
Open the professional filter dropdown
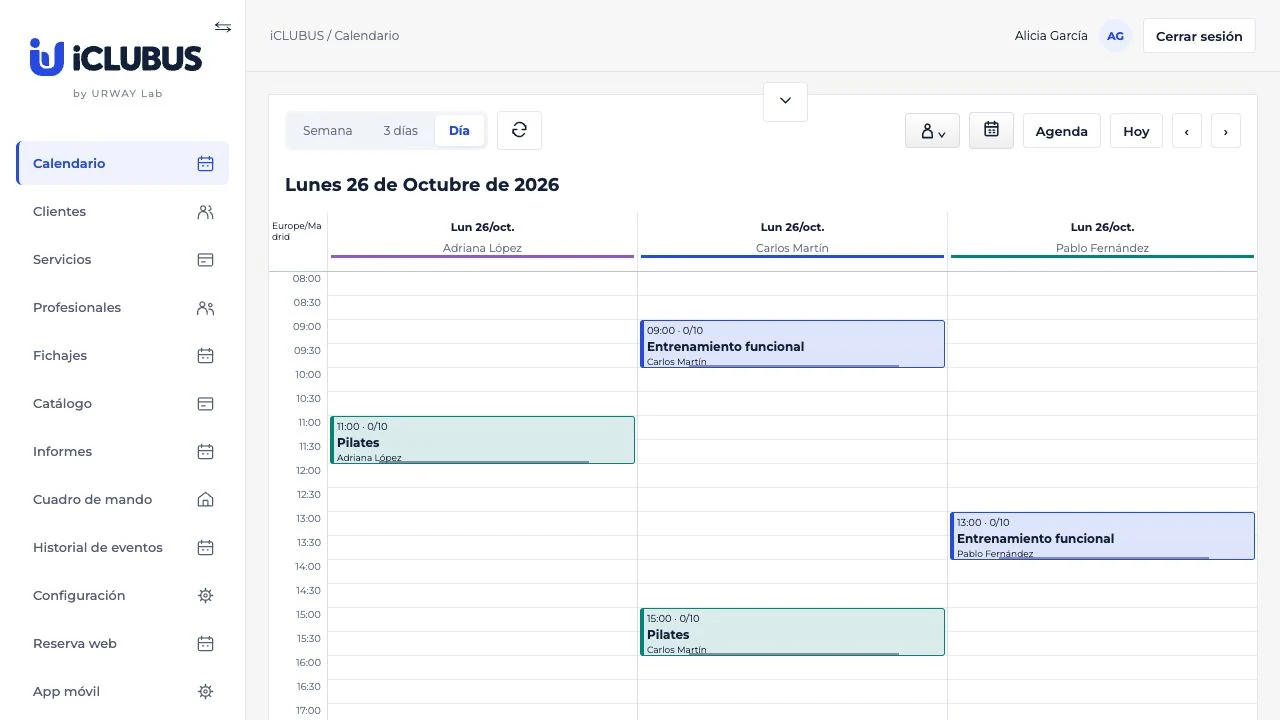tap(933, 131)
